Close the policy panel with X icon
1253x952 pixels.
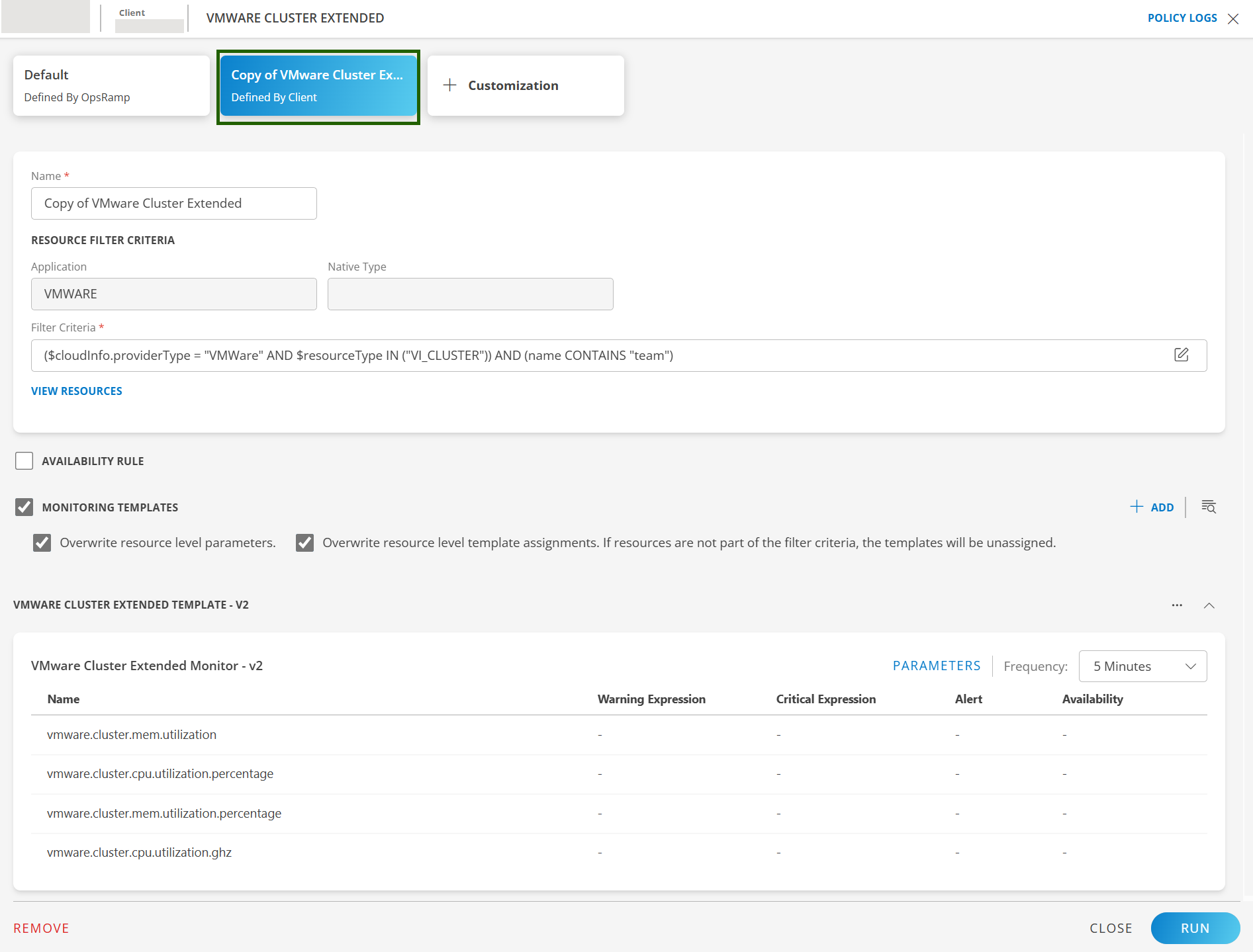point(1233,19)
